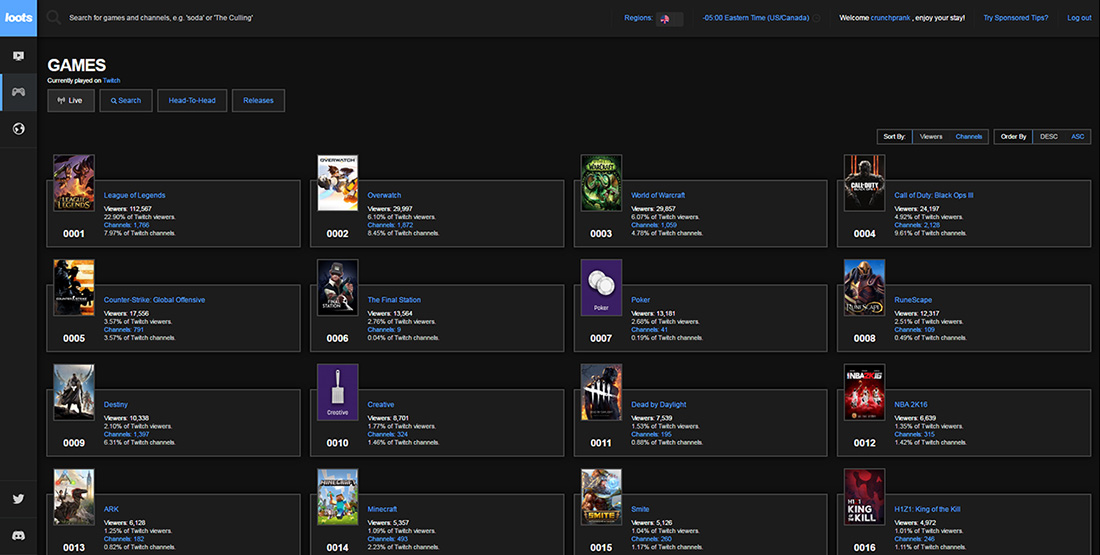Open The Final Station title link

(394, 300)
